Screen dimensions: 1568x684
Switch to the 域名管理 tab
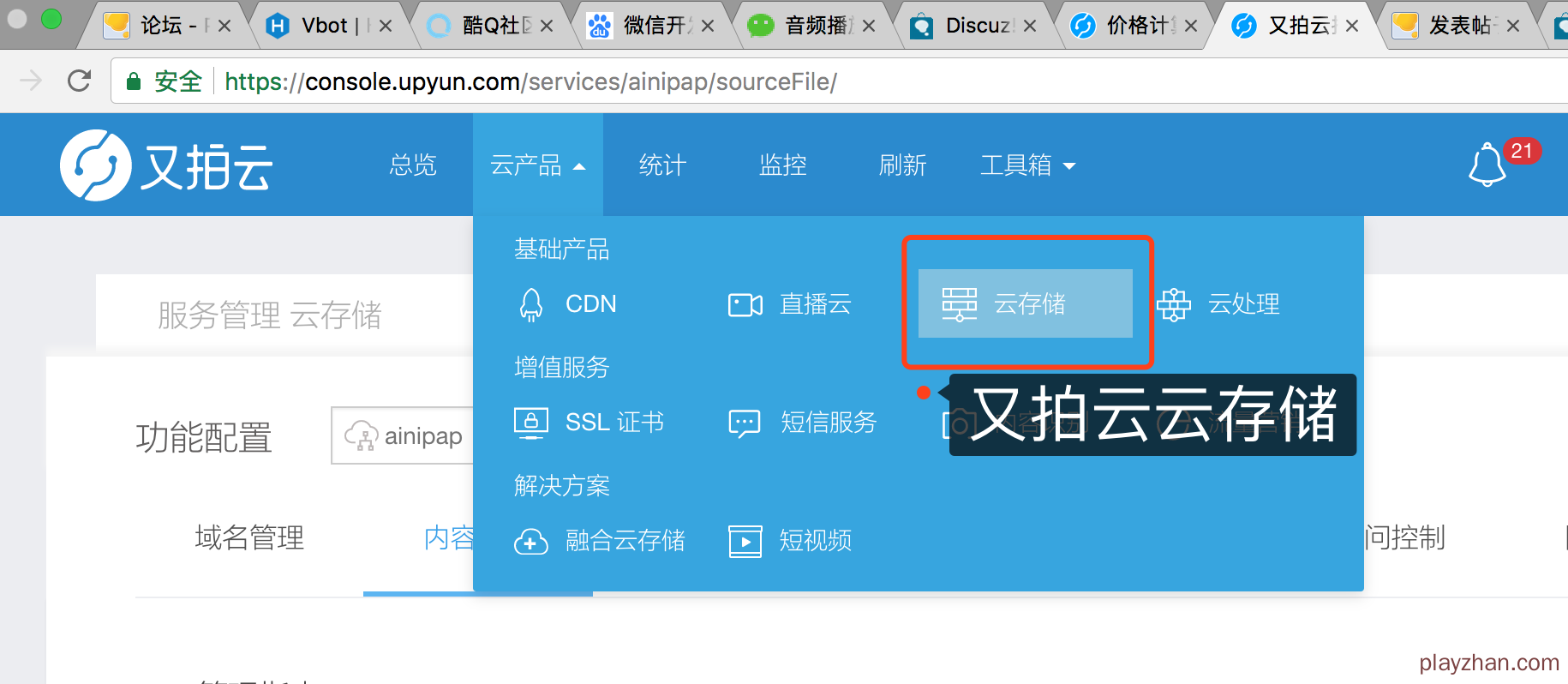tap(249, 538)
